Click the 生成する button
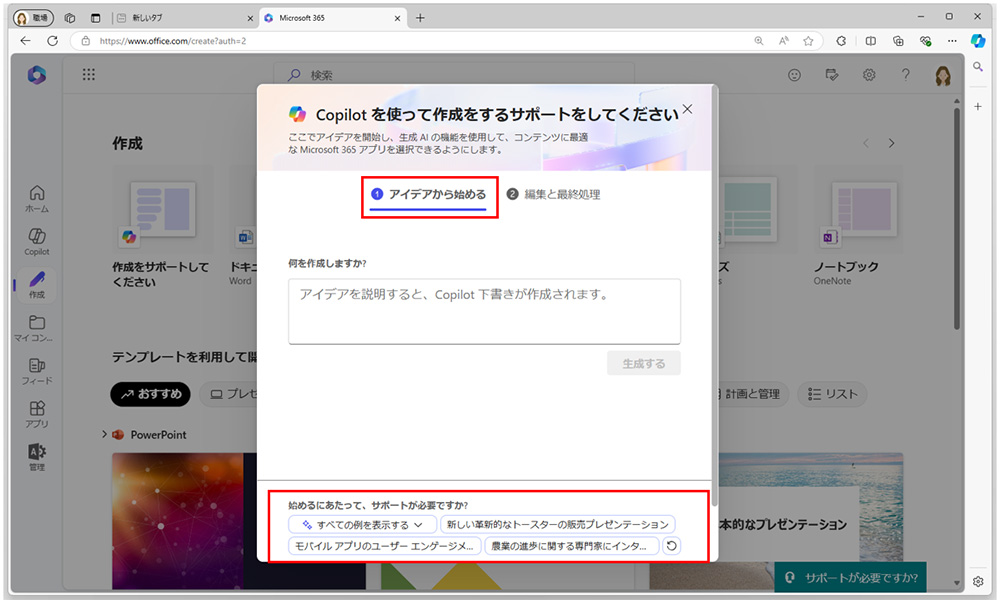1000x600 pixels. pyautogui.click(x=643, y=363)
